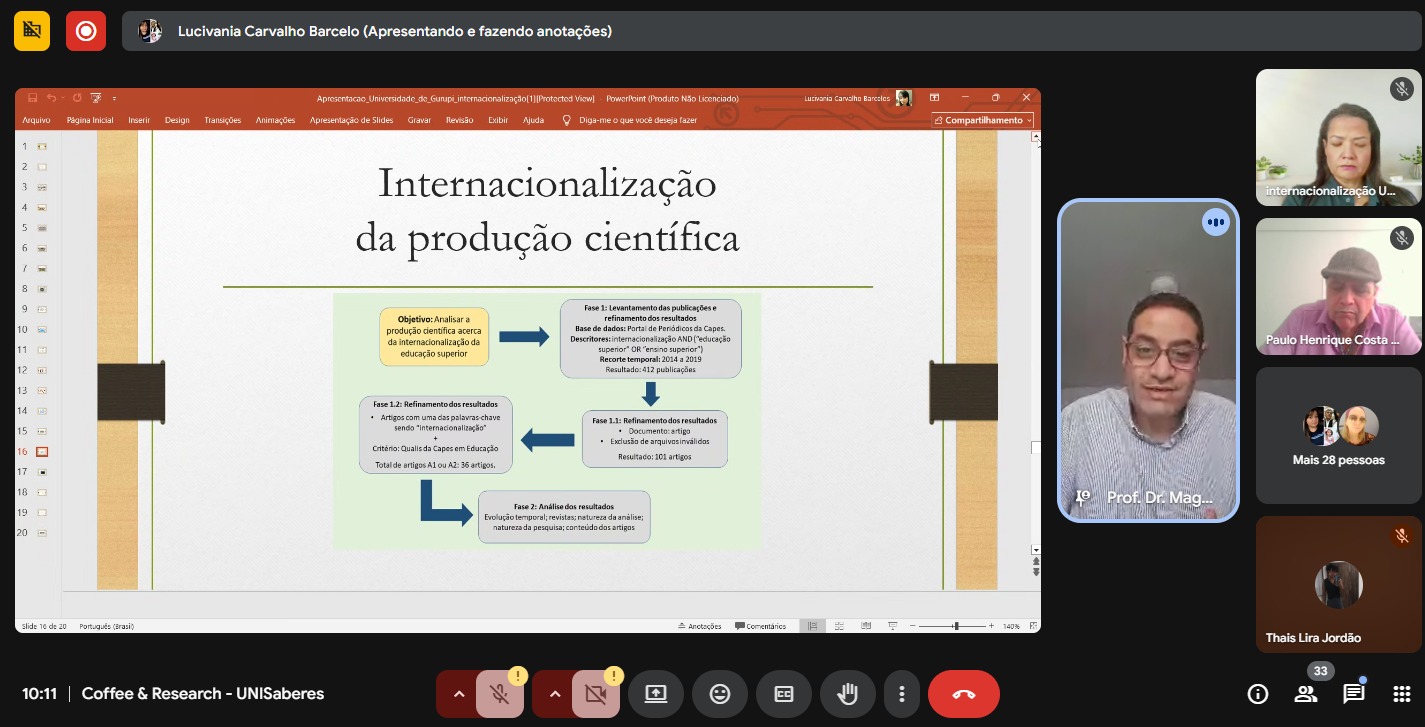Open more options three-dot menu

(x=902, y=694)
